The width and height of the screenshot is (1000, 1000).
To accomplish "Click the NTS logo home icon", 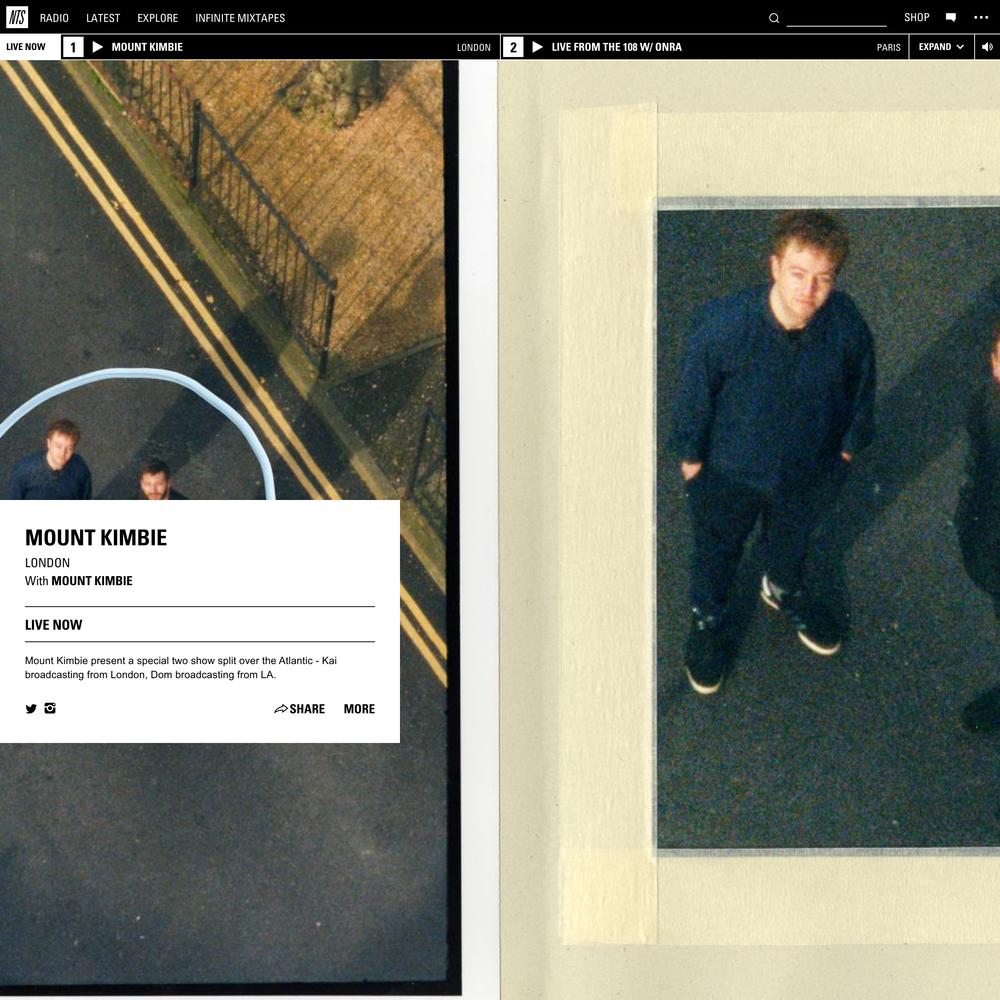I will pyautogui.click(x=17, y=17).
